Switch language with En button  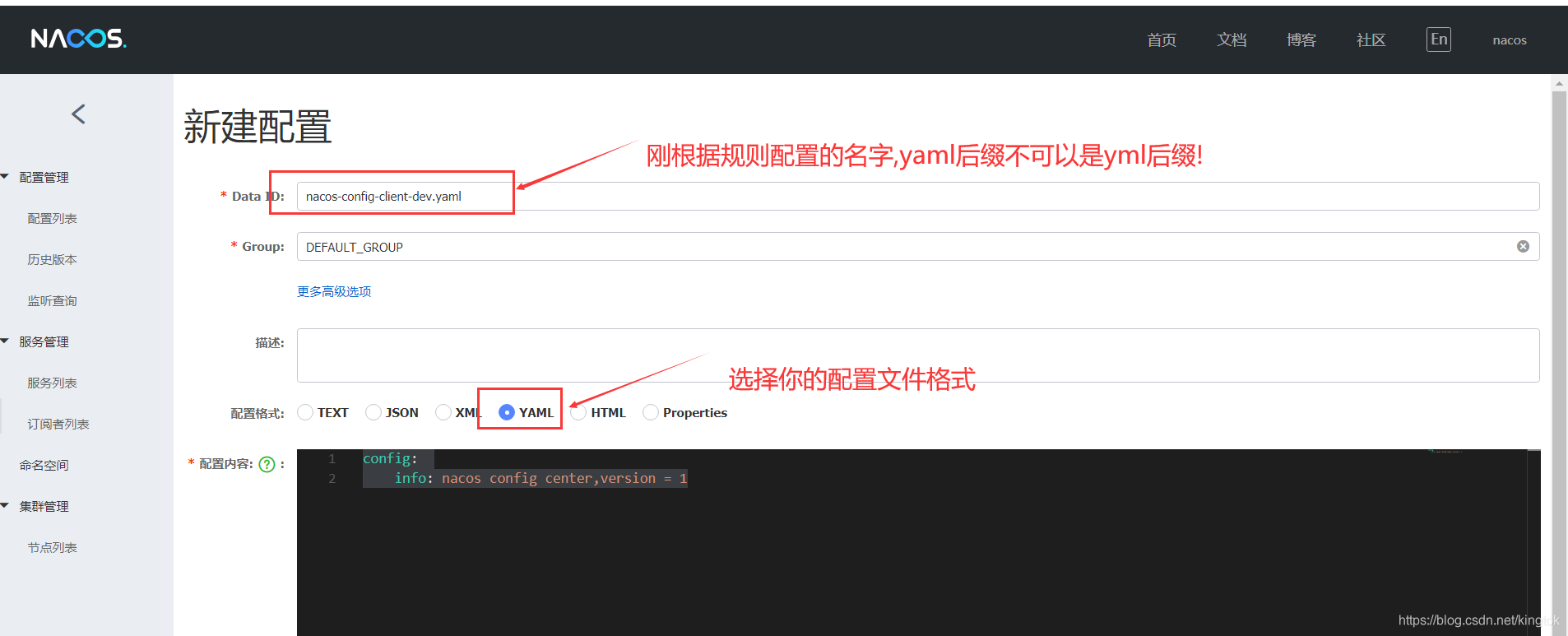pos(1438,39)
